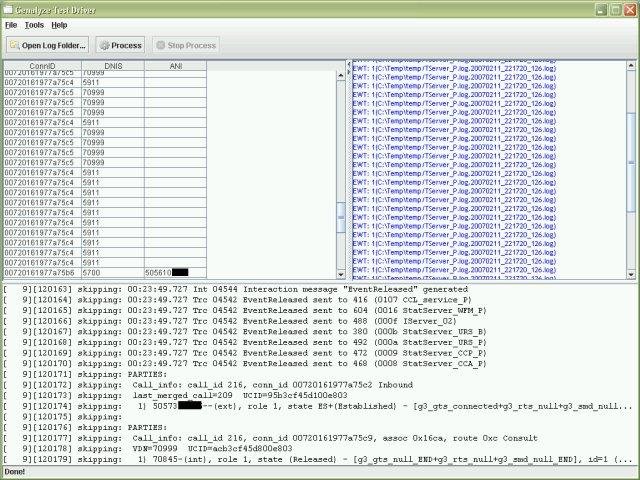
Task: Select log line [120166] sent to IServer_02
Action: tap(230, 321)
